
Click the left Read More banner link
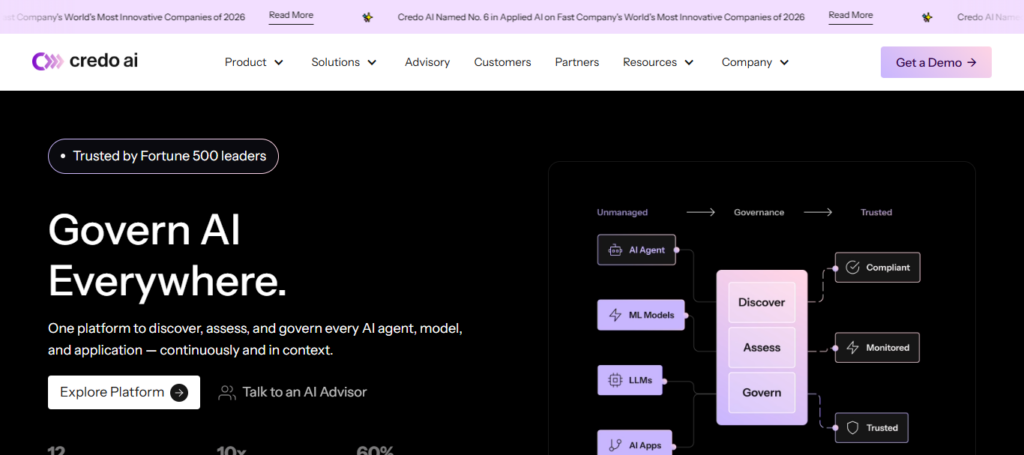(x=291, y=16)
